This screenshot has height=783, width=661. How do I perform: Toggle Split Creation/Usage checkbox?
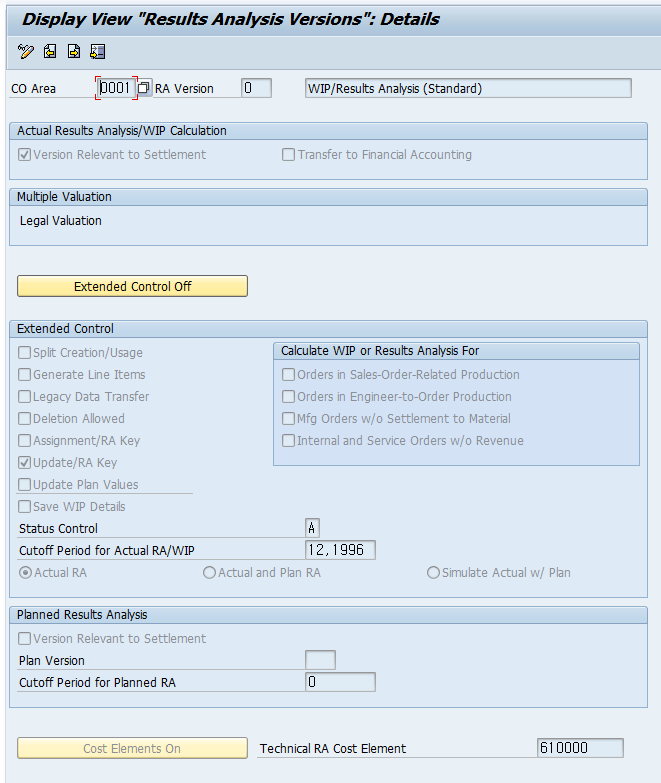coord(24,353)
